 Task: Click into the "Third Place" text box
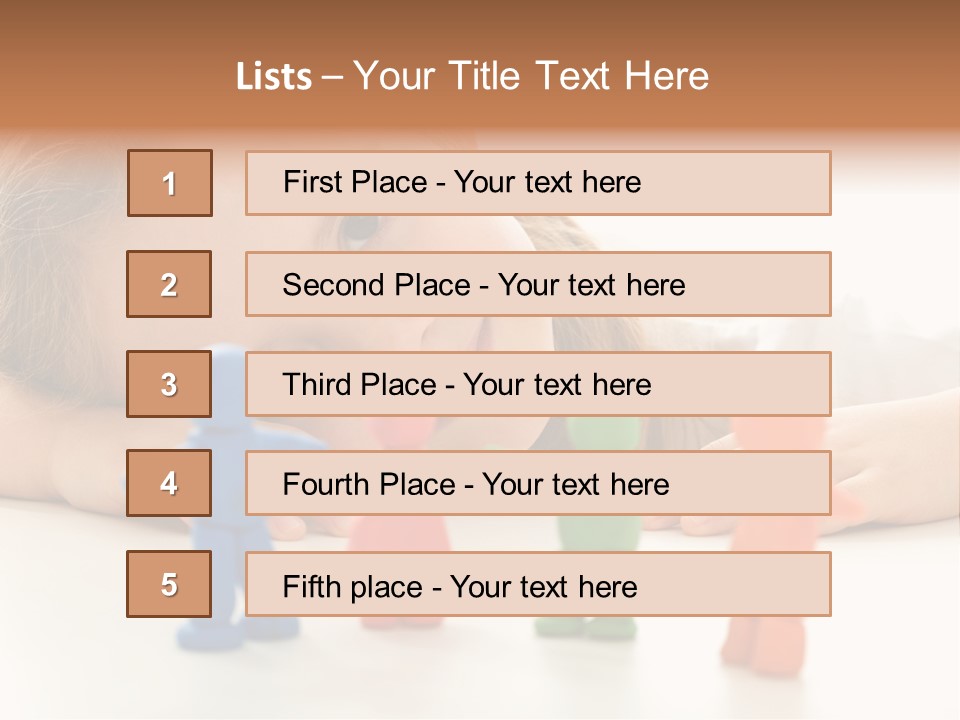tap(538, 384)
